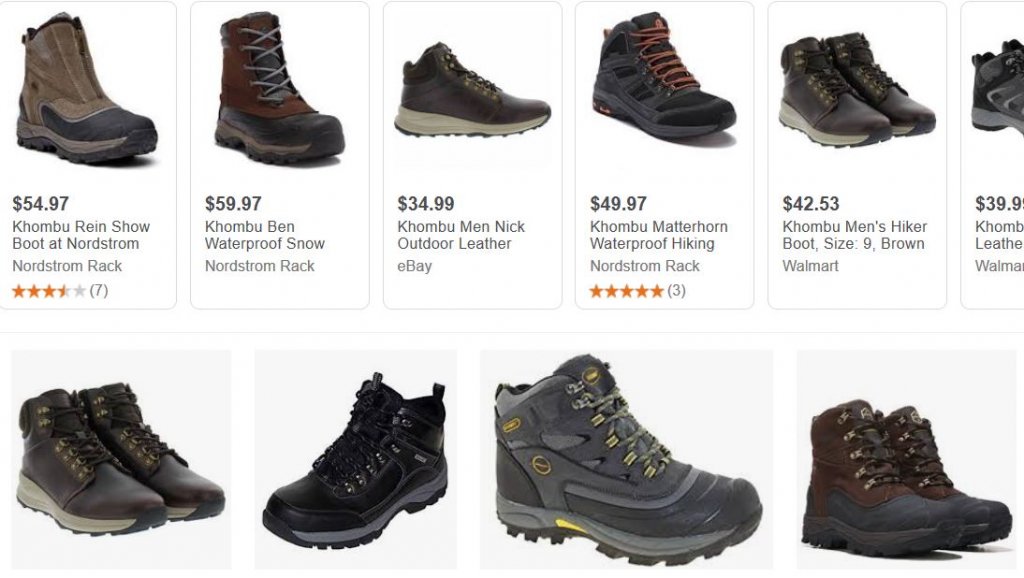
Task: Follow the Khombu Ben Waterproof Snow title link
Action: point(265,235)
